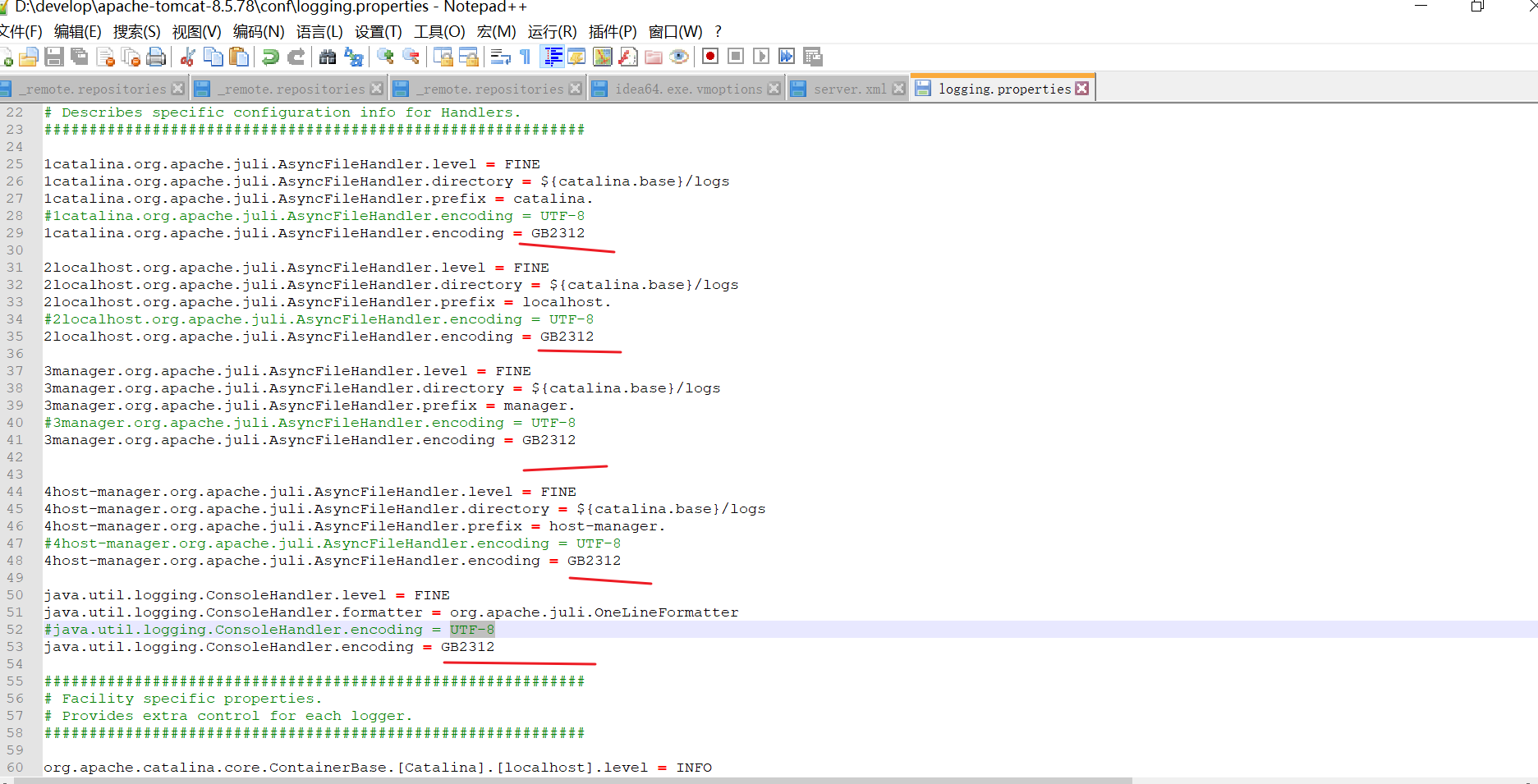Create a new document with the New icon
This screenshot has height=784, width=1538.
tap(6, 57)
